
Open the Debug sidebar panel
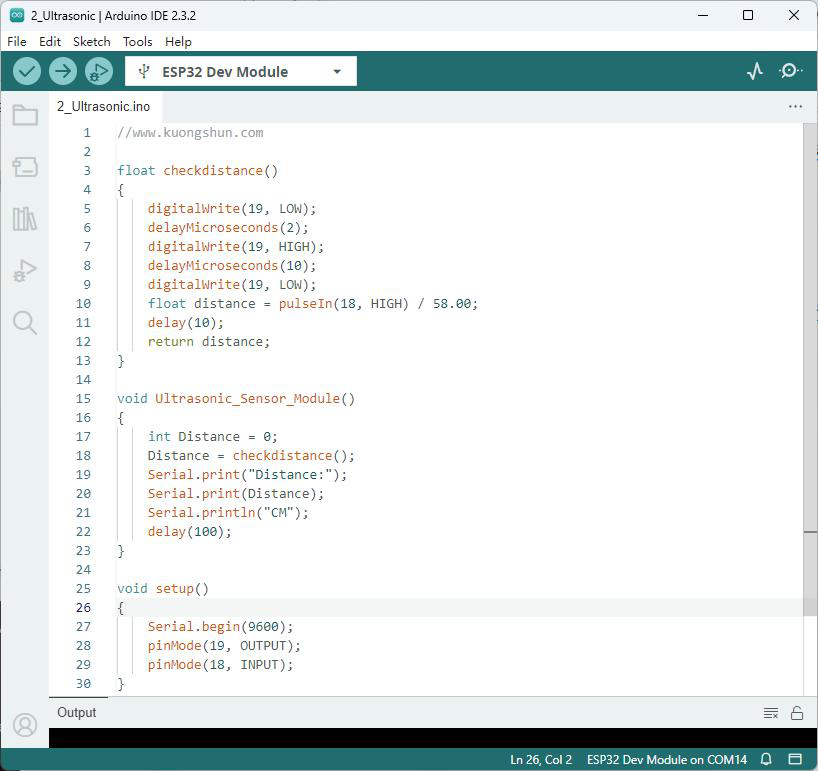coord(25,270)
